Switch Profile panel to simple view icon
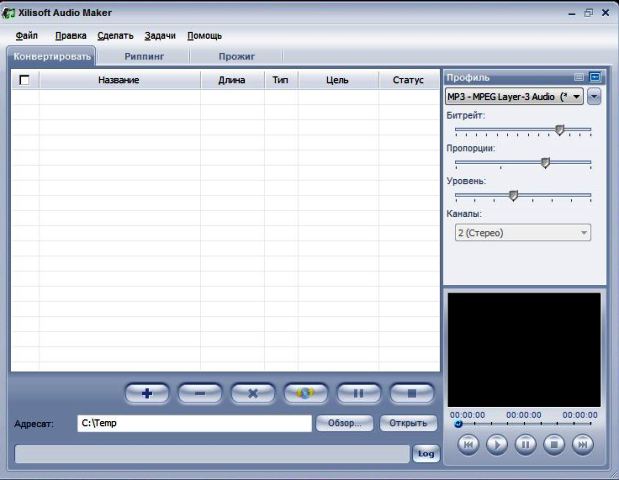Screen dimensions: 619x480 point(579,77)
